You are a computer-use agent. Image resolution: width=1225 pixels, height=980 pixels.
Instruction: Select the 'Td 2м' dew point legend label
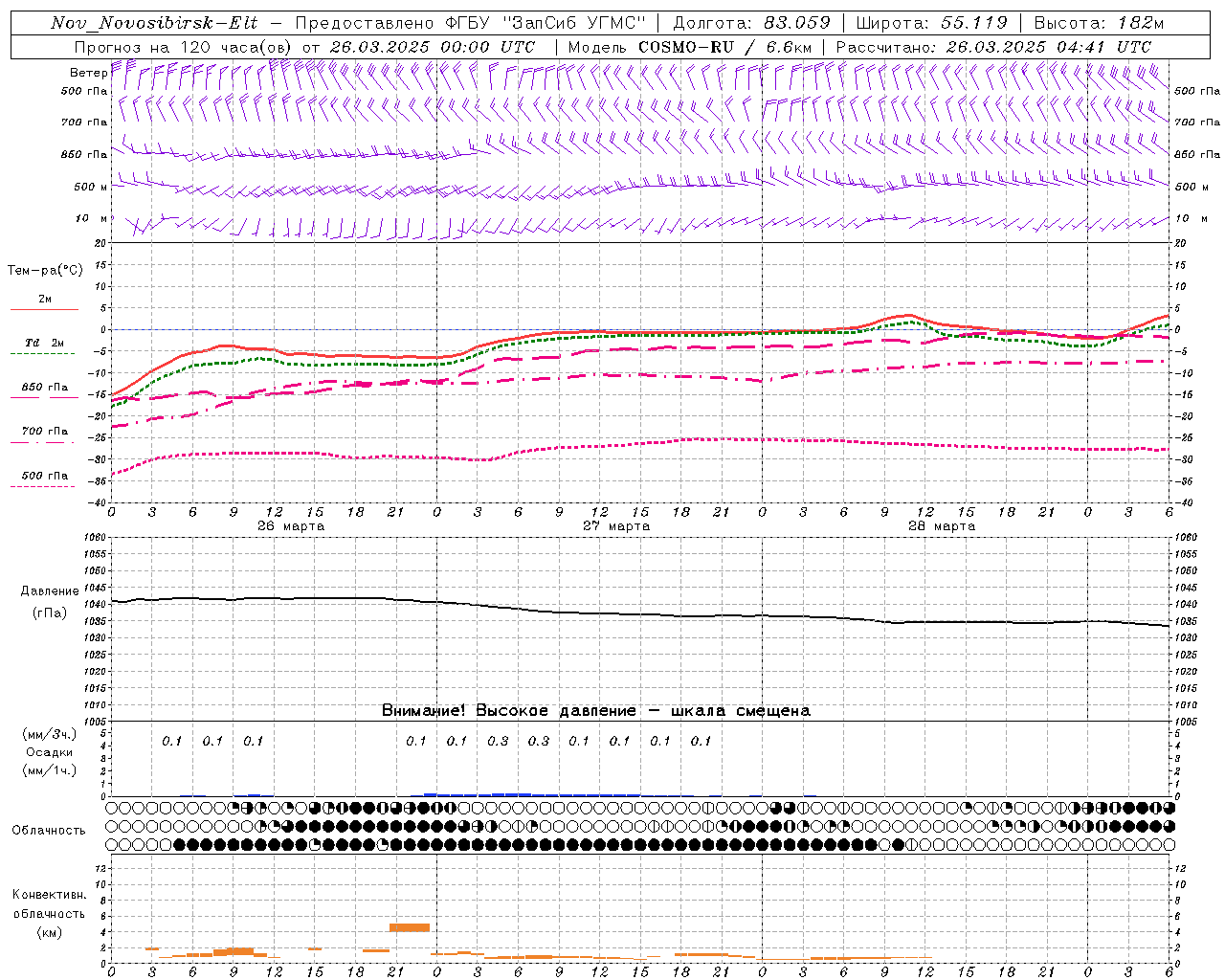pos(45,343)
